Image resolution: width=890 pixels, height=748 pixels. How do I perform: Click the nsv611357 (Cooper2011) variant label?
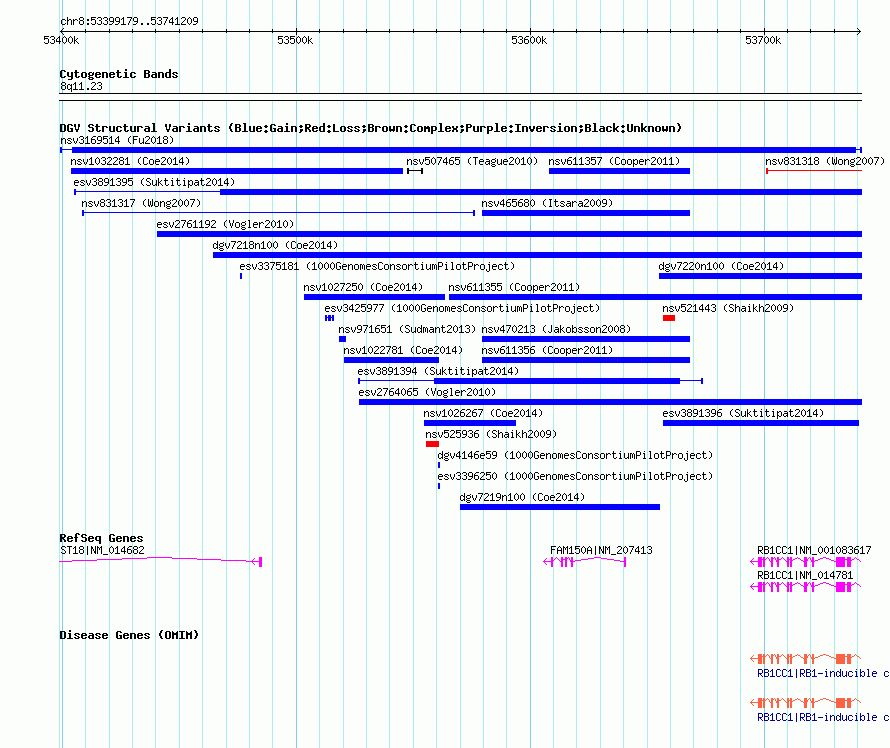614,161
